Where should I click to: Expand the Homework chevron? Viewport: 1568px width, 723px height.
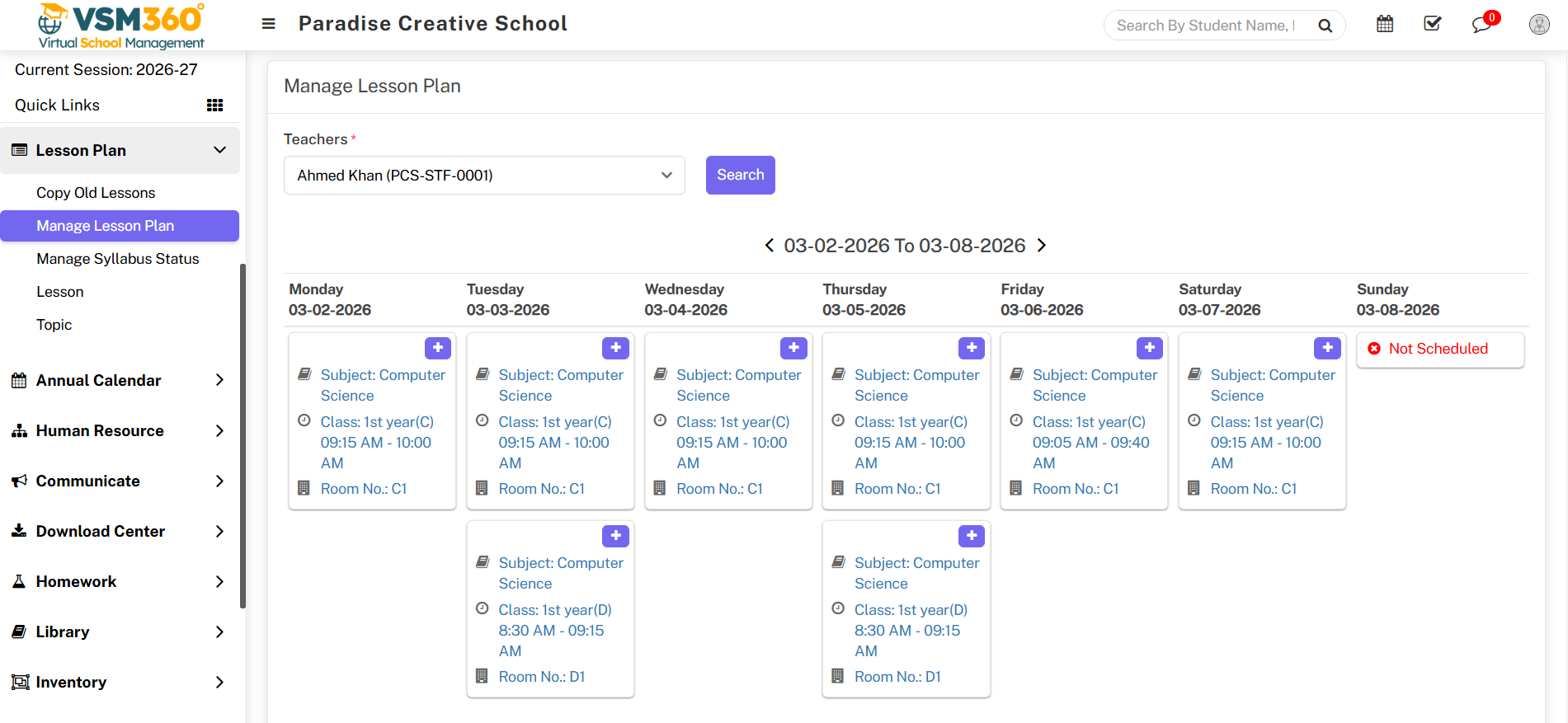click(219, 582)
